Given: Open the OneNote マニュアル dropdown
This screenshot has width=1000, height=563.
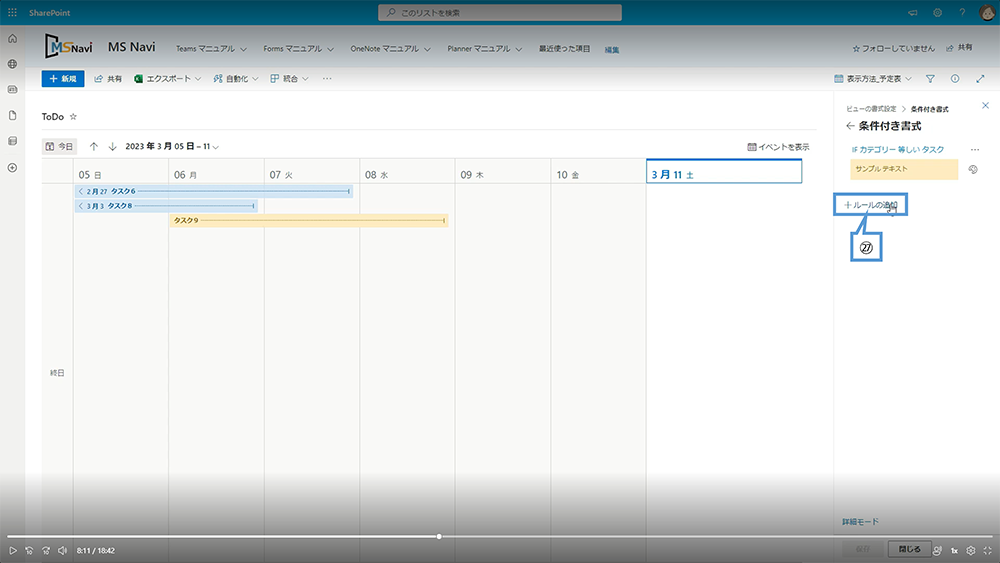Looking at the screenshot, I should [390, 48].
